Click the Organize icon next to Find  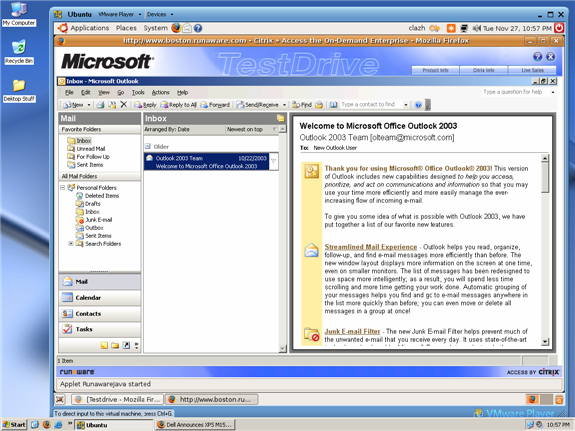[319, 105]
